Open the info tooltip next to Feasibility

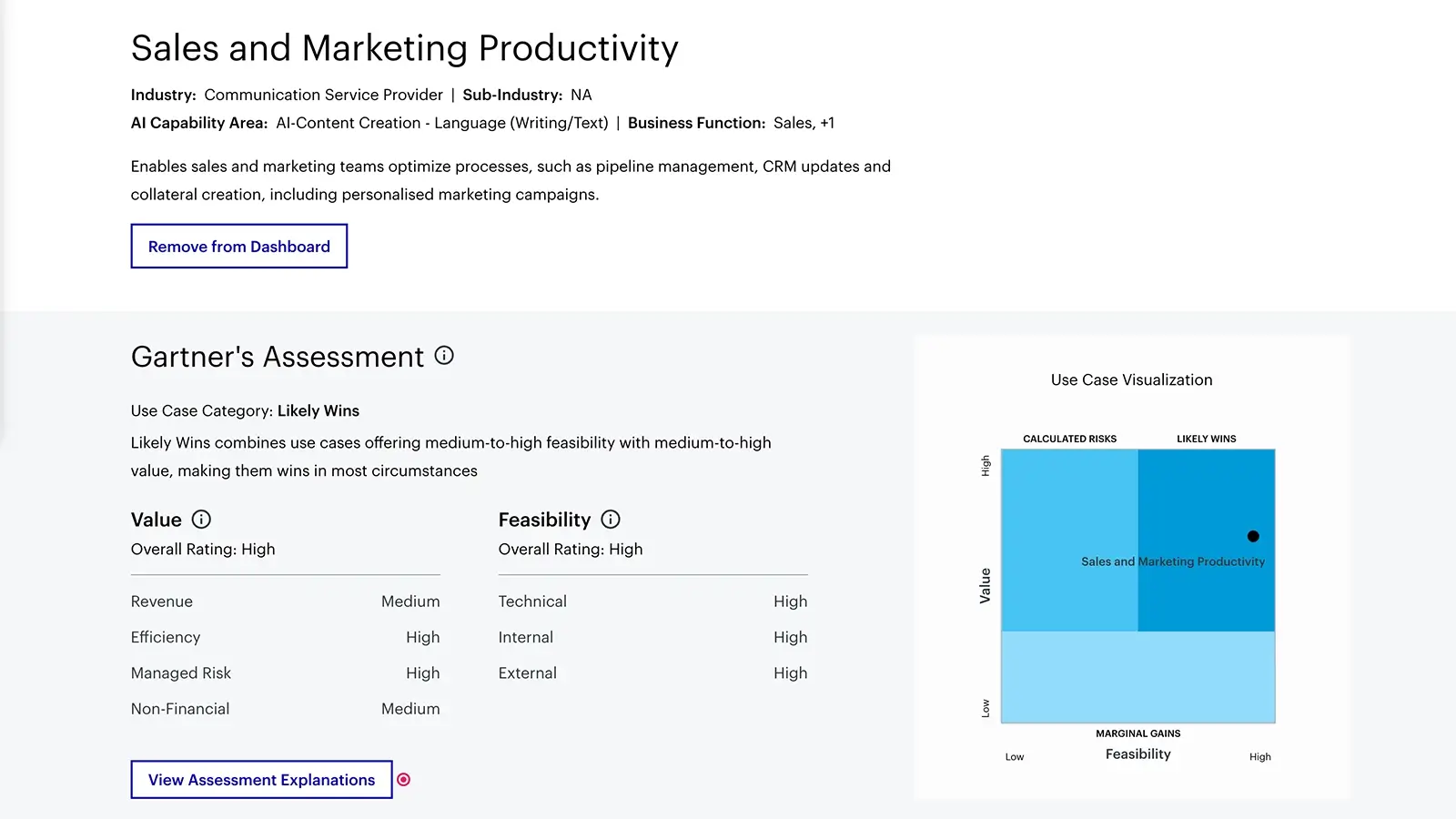click(611, 519)
